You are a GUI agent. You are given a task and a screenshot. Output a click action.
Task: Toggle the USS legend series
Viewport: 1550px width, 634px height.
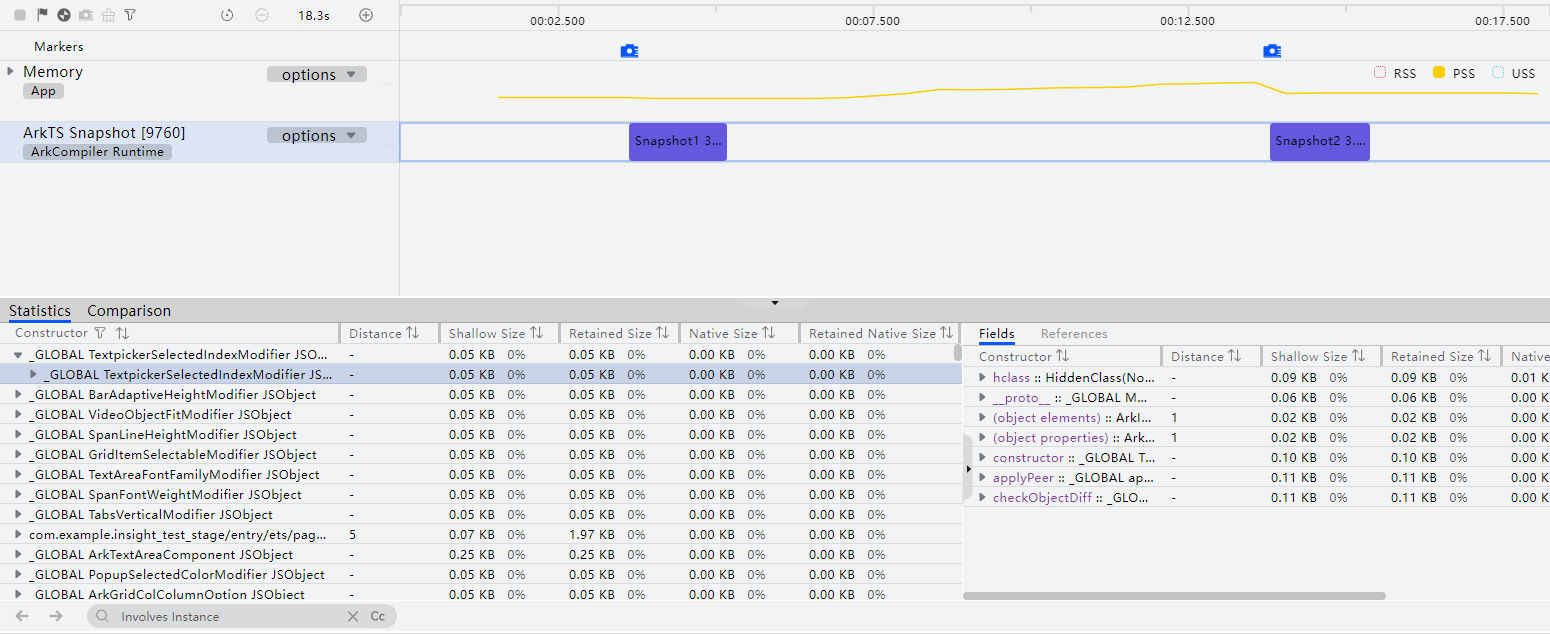[1513, 73]
